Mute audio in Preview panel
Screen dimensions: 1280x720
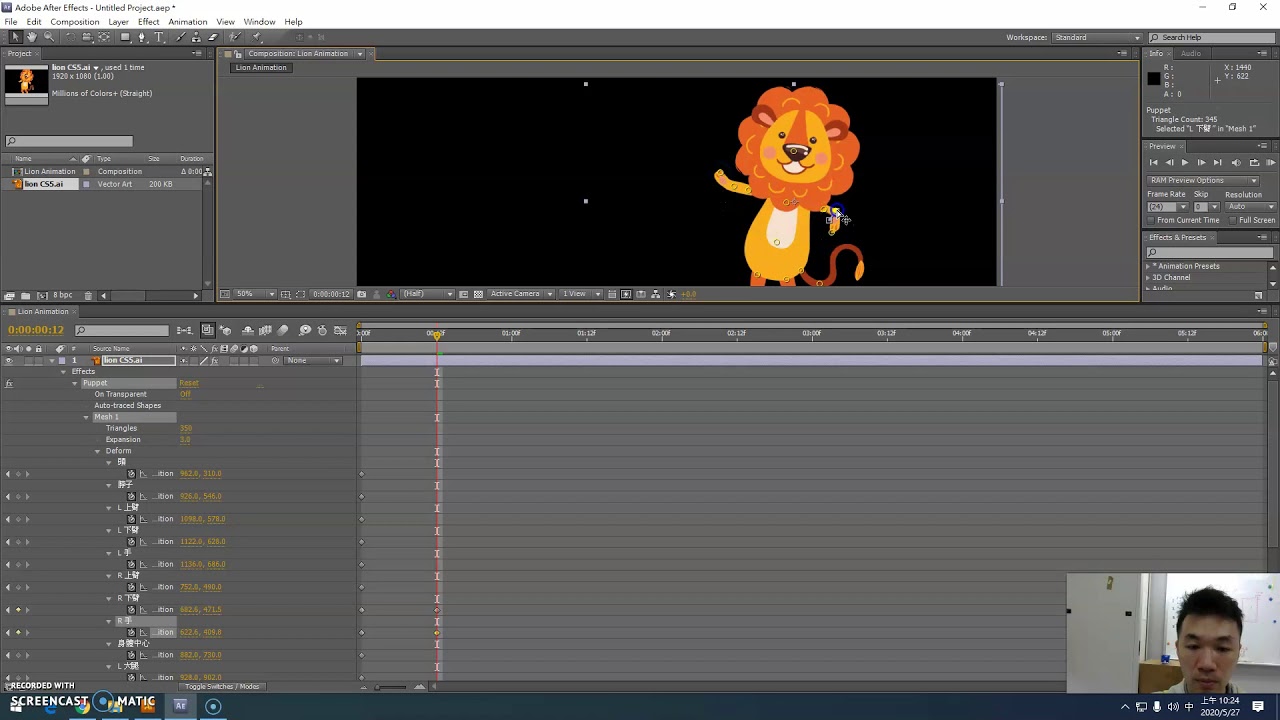pos(1236,162)
